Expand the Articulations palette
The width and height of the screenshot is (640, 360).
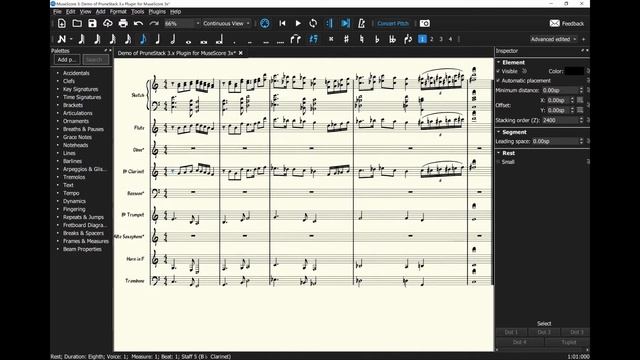pos(78,113)
